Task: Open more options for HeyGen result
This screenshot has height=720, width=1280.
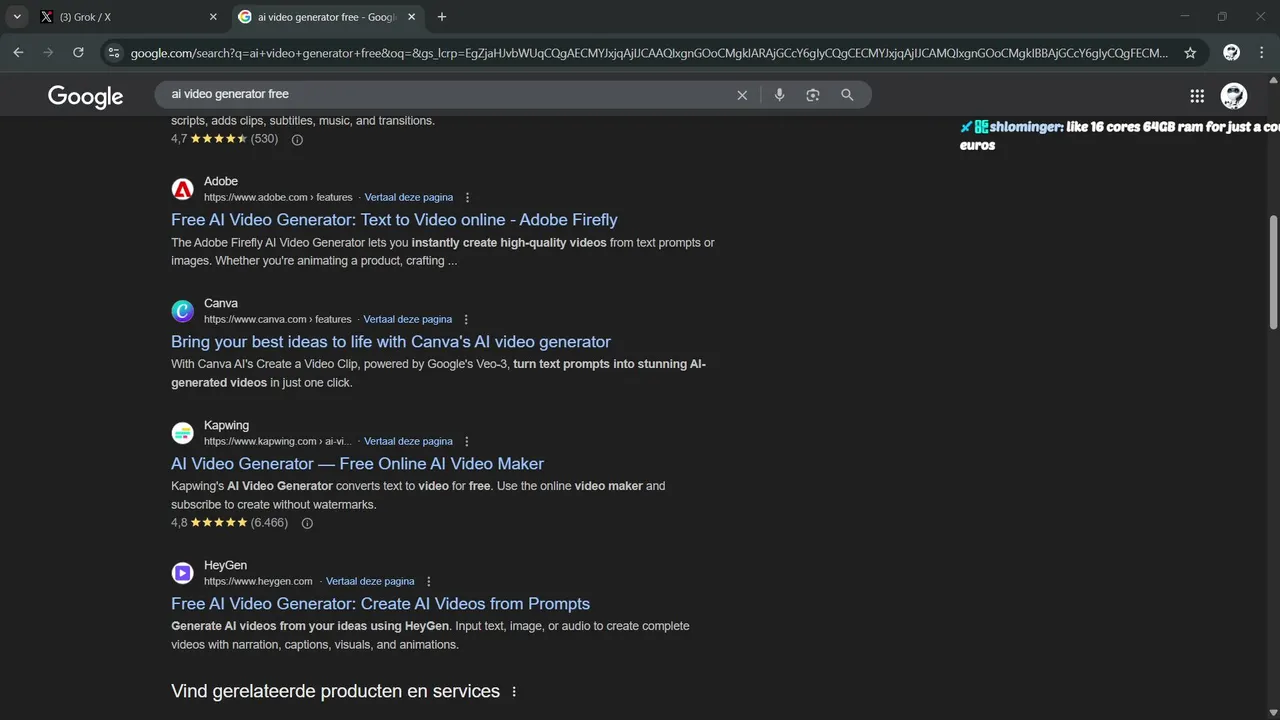Action: tap(429, 582)
